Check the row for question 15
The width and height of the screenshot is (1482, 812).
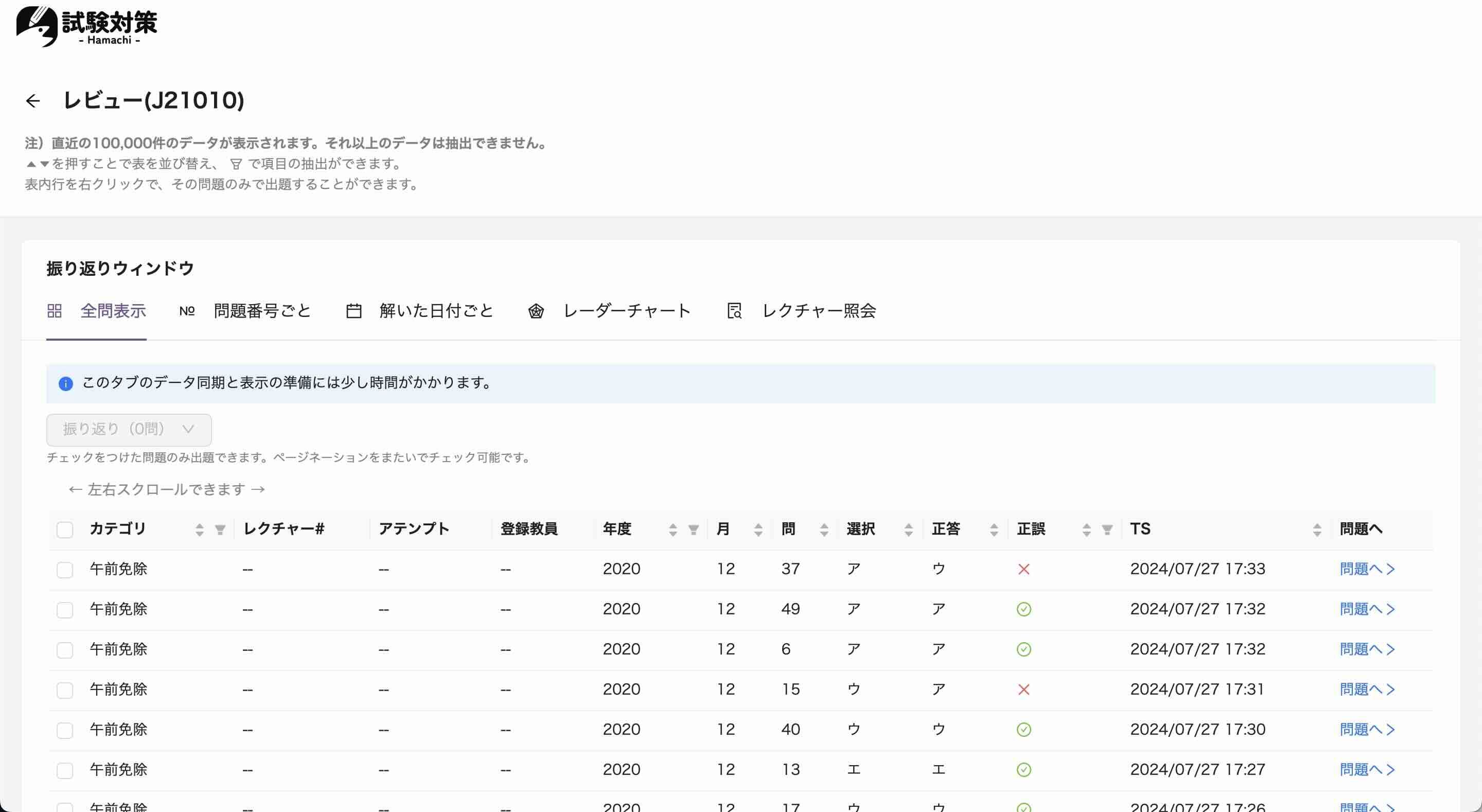point(65,690)
